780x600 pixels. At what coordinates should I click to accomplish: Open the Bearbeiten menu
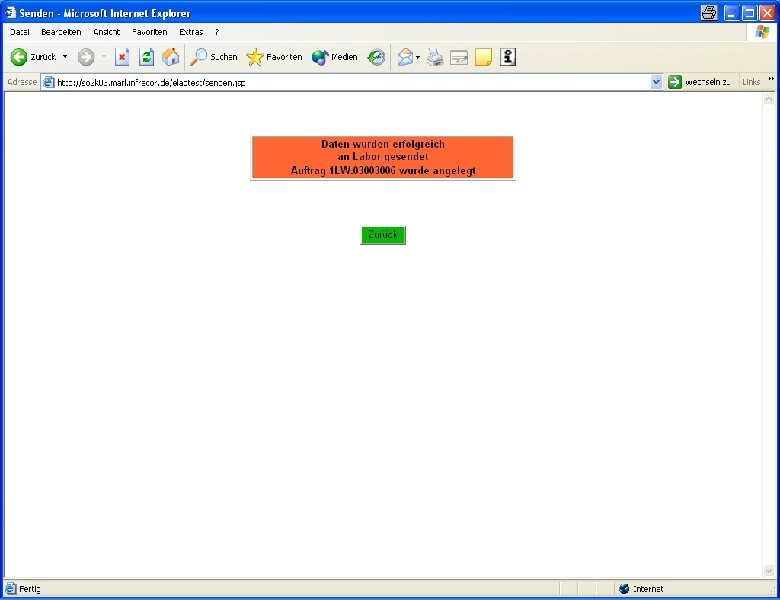click(x=61, y=32)
